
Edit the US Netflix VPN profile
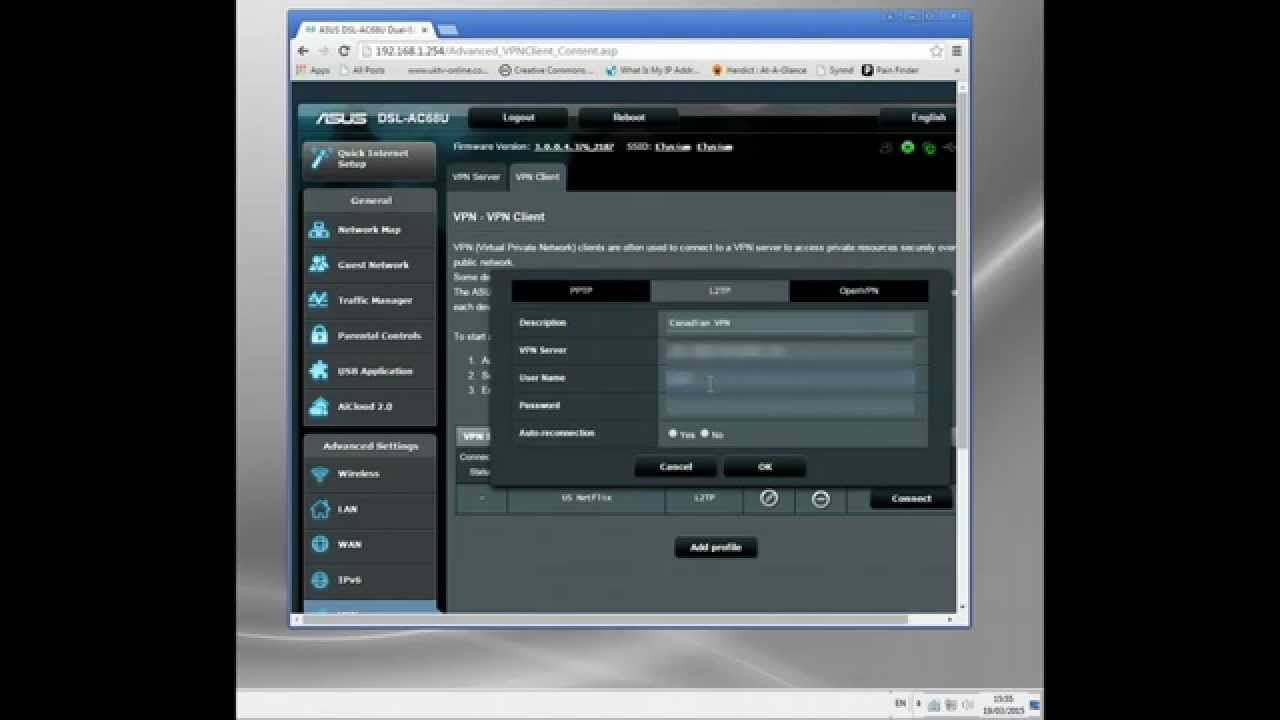pyautogui.click(x=769, y=498)
